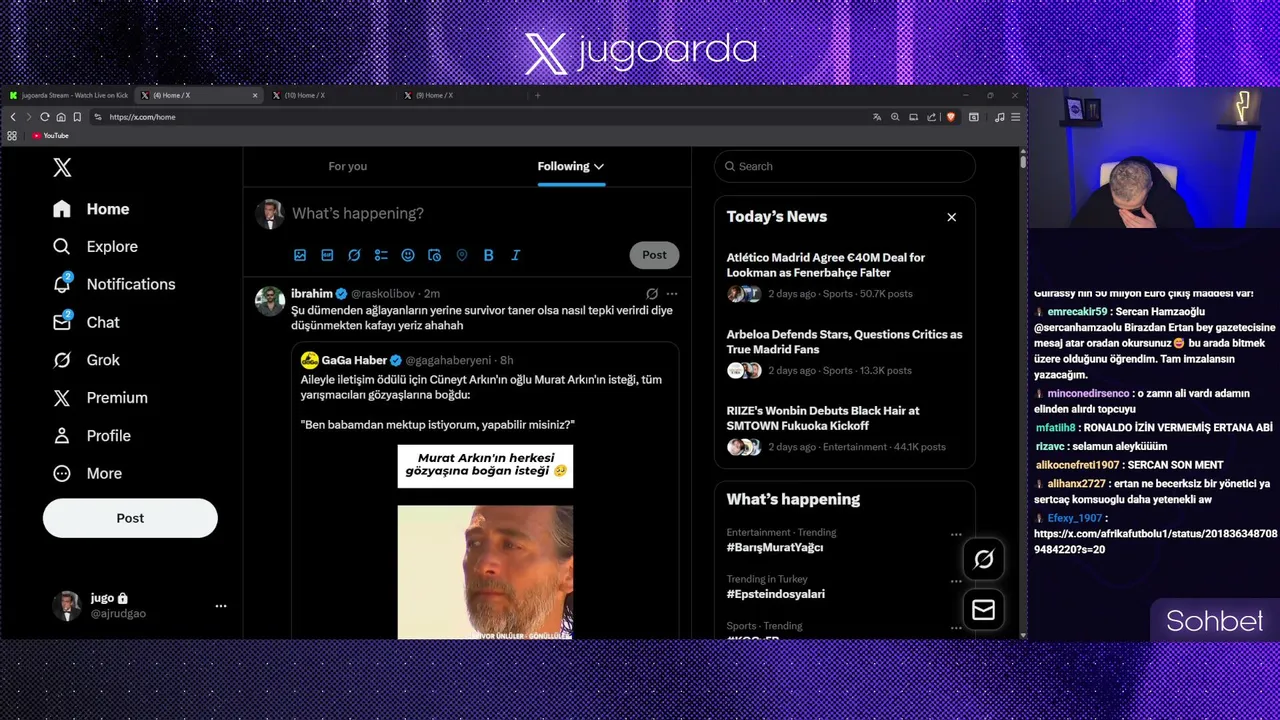The image size is (1280, 720).
Task: Open the YouTube bookmark
Action: click(50, 136)
